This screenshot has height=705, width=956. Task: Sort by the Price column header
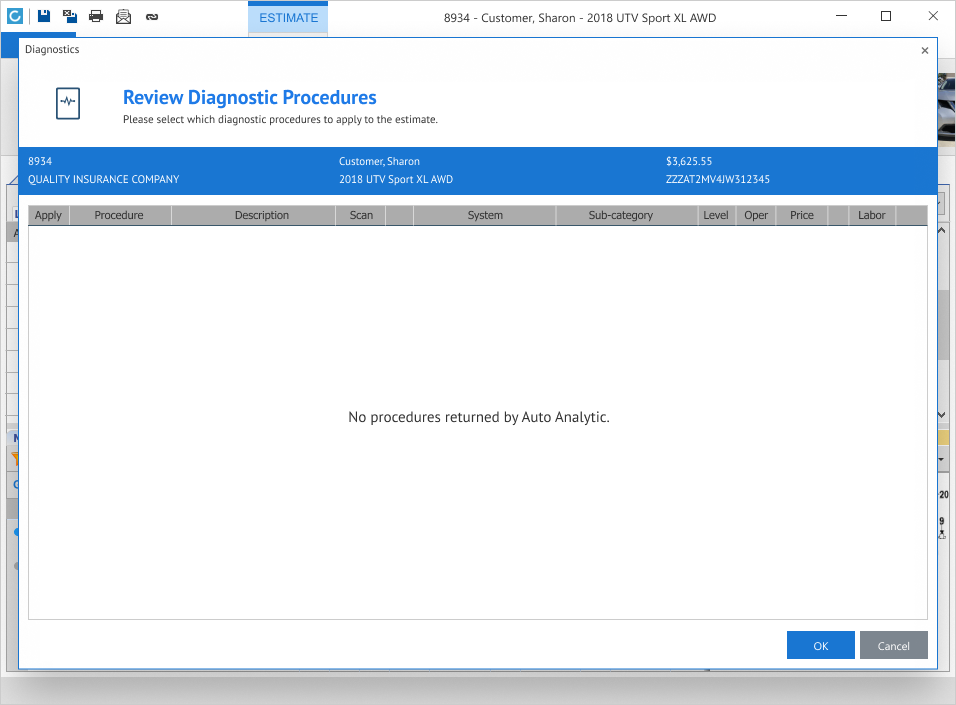[802, 215]
